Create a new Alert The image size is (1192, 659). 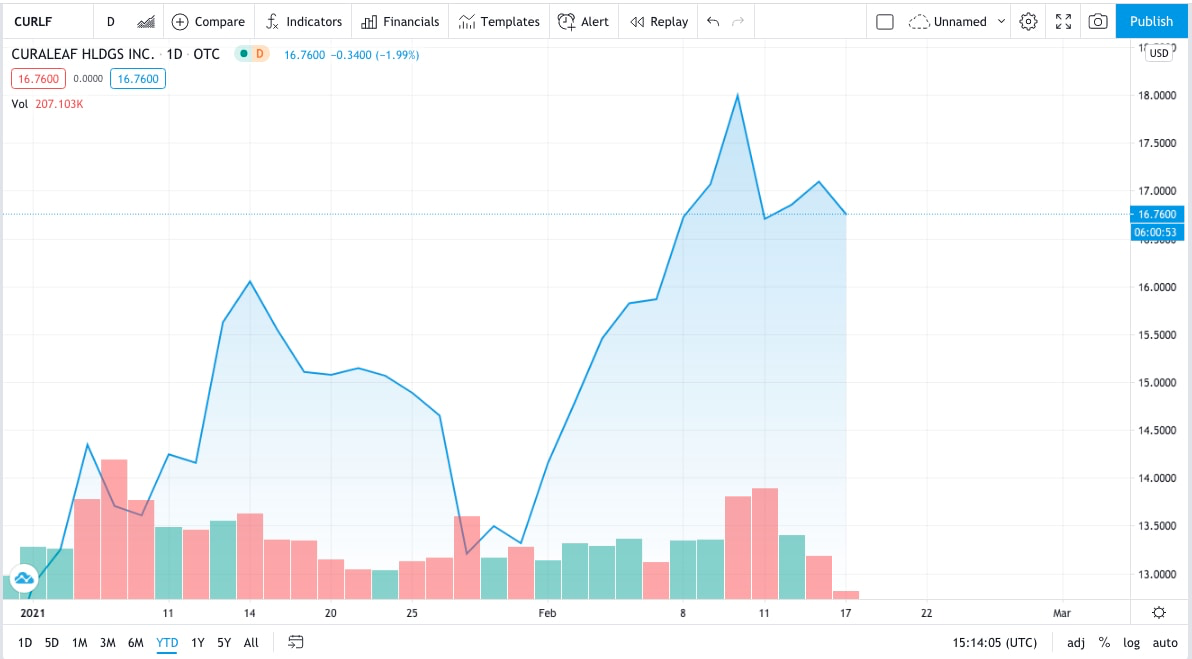(x=583, y=22)
